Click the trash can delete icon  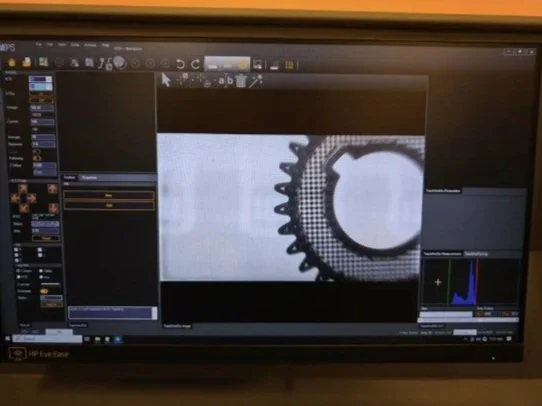coord(241,81)
